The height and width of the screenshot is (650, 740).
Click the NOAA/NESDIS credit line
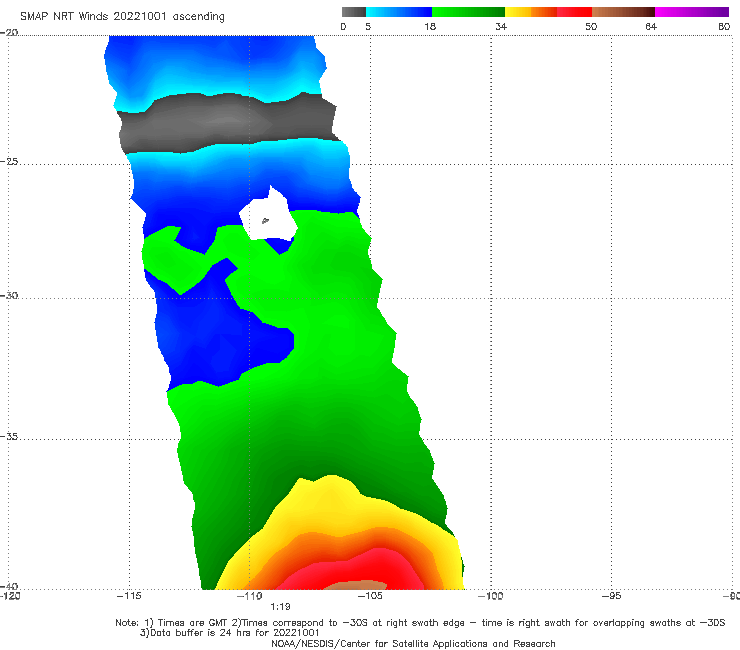pos(413,644)
